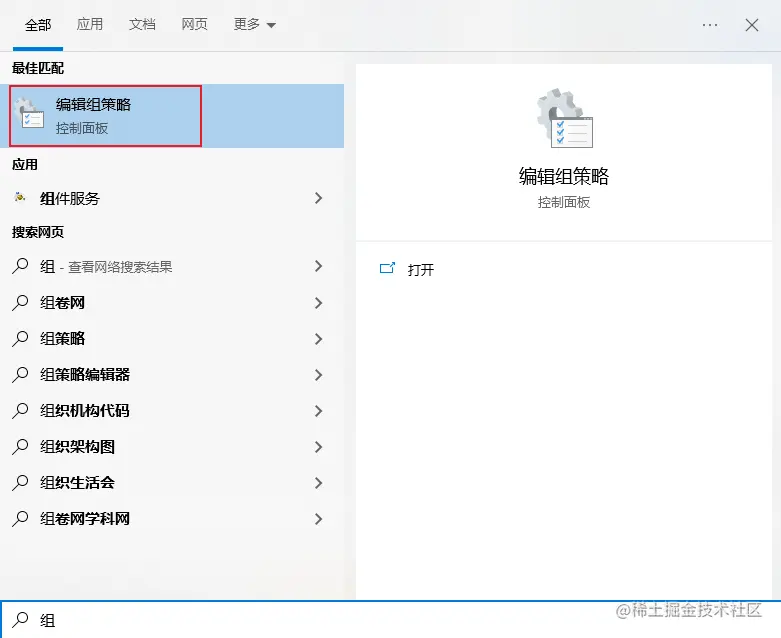Select the 组织架构图 web suggestion
The height and width of the screenshot is (638, 781).
click(78, 447)
